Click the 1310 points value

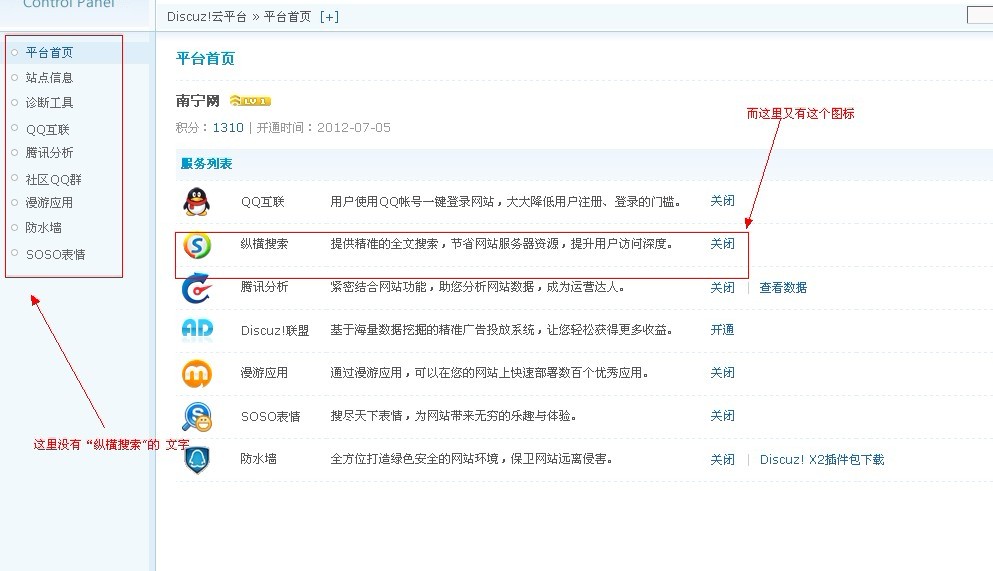[228, 127]
